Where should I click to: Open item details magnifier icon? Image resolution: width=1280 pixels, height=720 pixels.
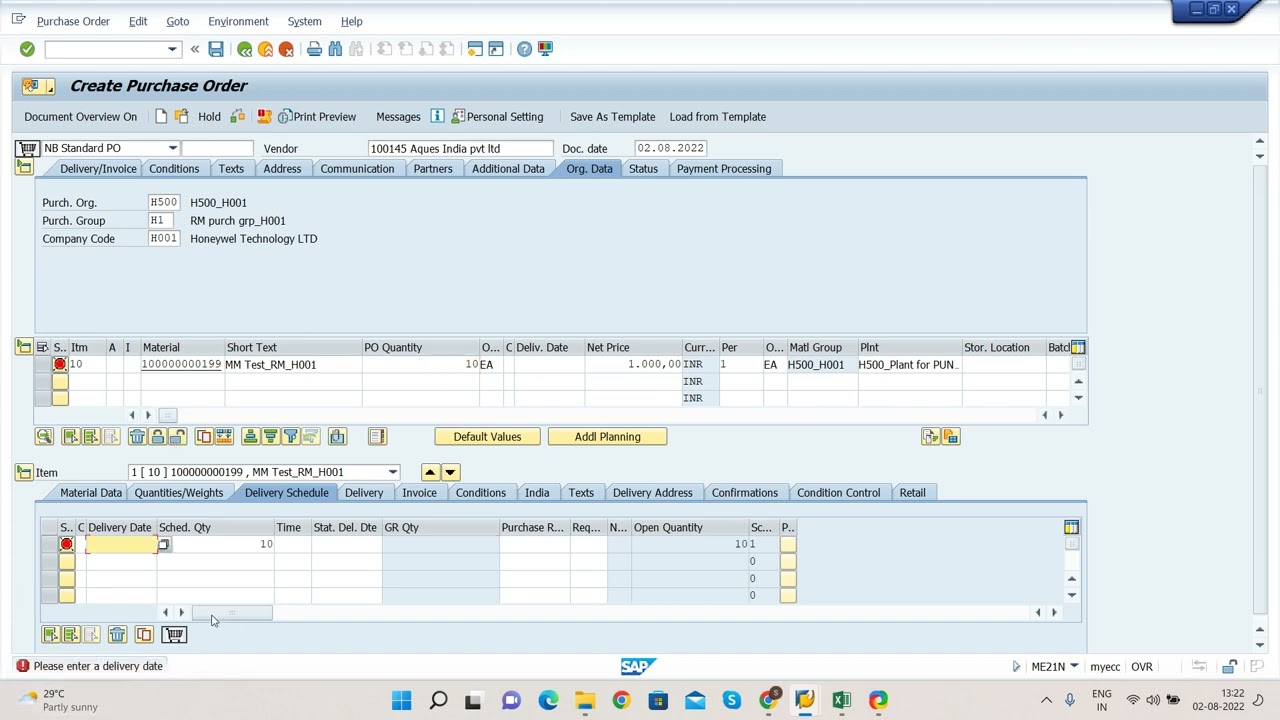pyautogui.click(x=44, y=437)
